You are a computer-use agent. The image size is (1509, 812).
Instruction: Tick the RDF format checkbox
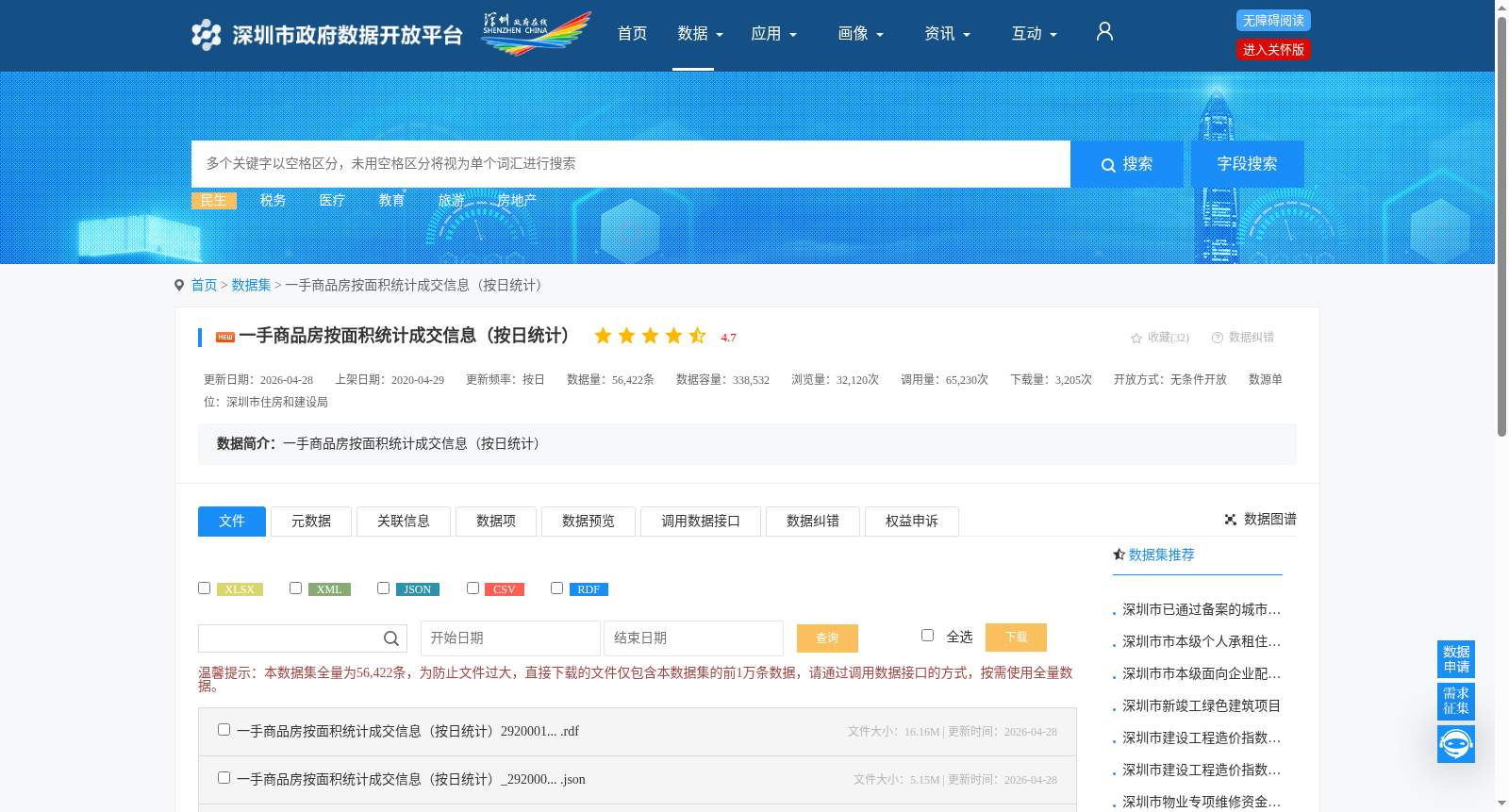pyautogui.click(x=556, y=588)
